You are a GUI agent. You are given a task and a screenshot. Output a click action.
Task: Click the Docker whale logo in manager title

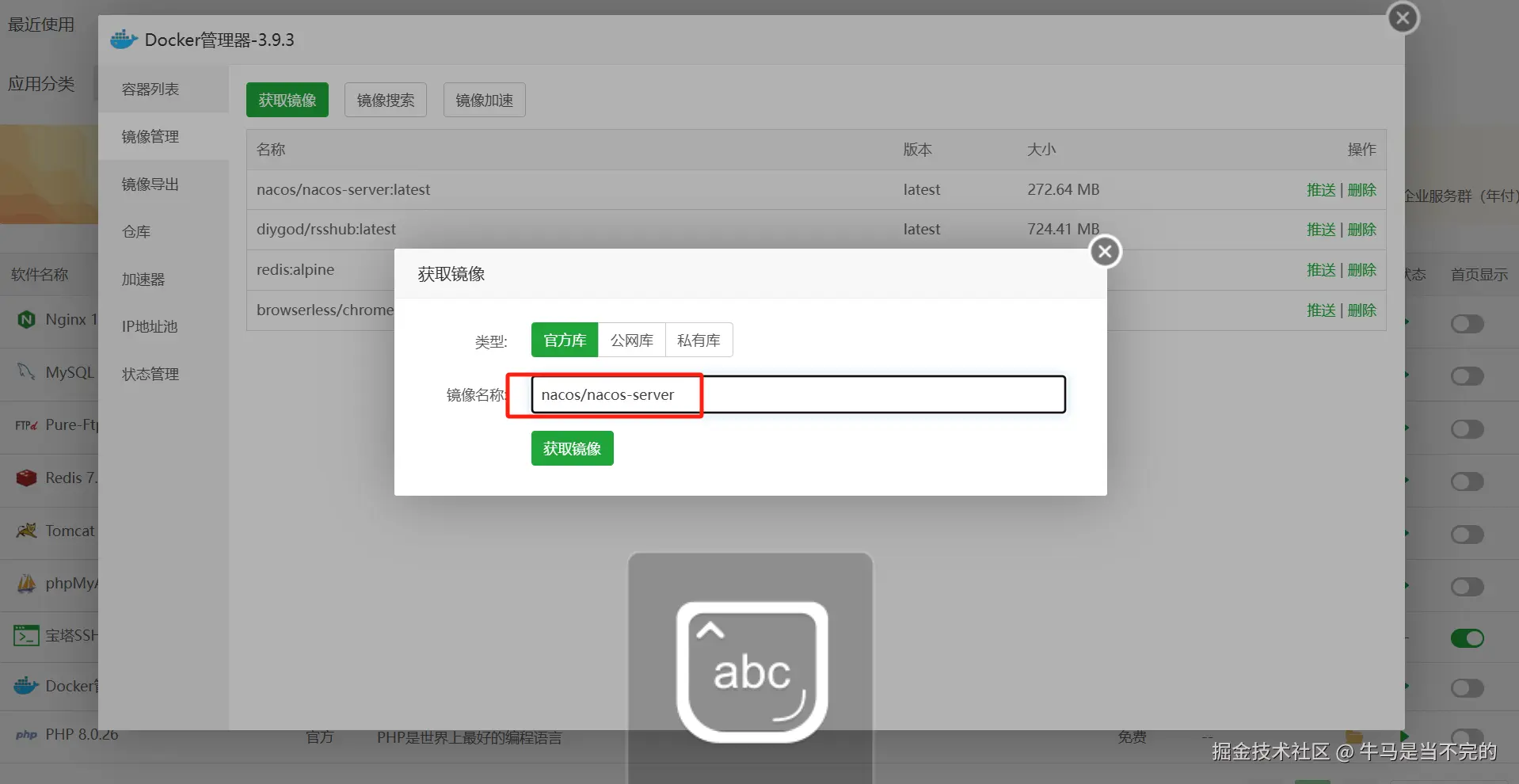(x=124, y=39)
